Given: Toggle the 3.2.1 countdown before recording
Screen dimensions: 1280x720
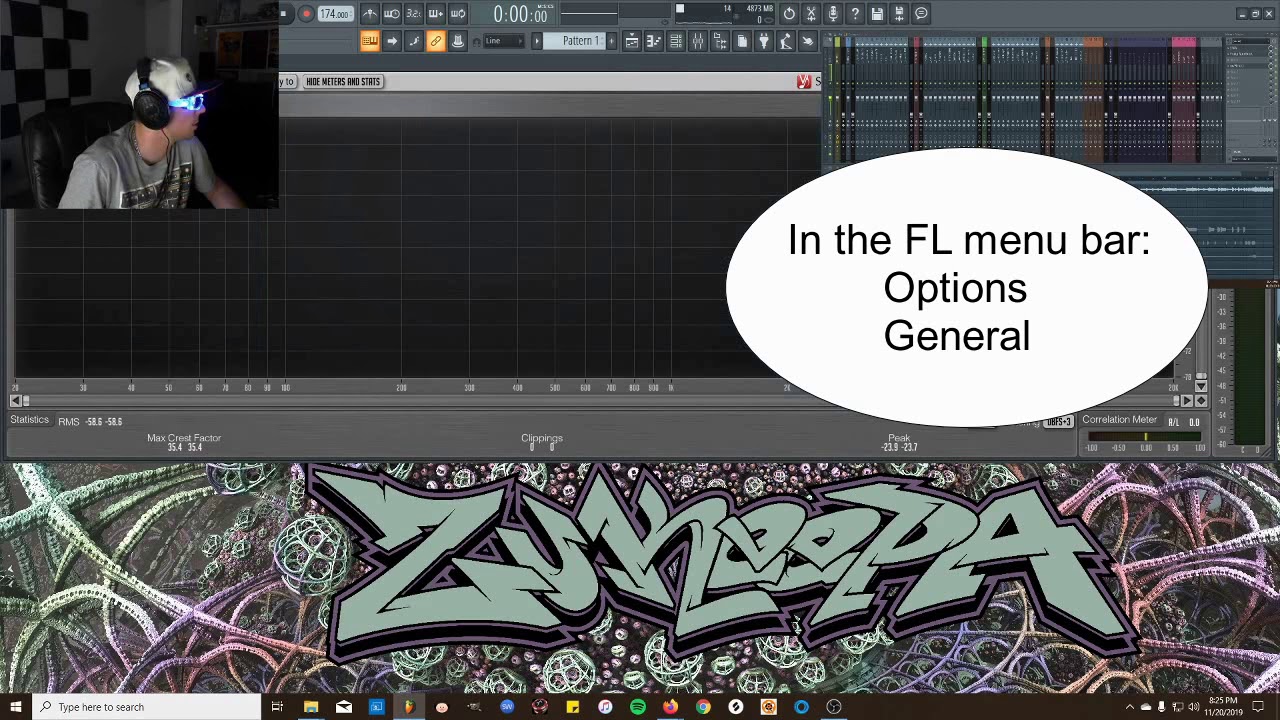Looking at the screenshot, I should [414, 14].
